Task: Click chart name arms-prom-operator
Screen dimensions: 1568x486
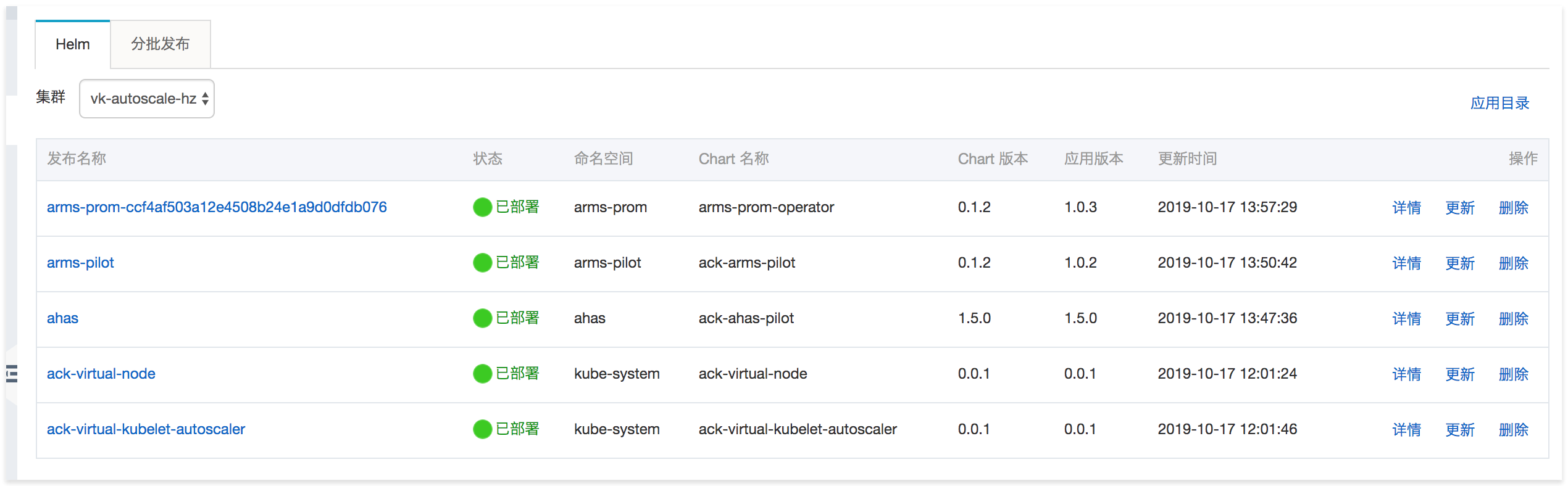Action: point(766,207)
